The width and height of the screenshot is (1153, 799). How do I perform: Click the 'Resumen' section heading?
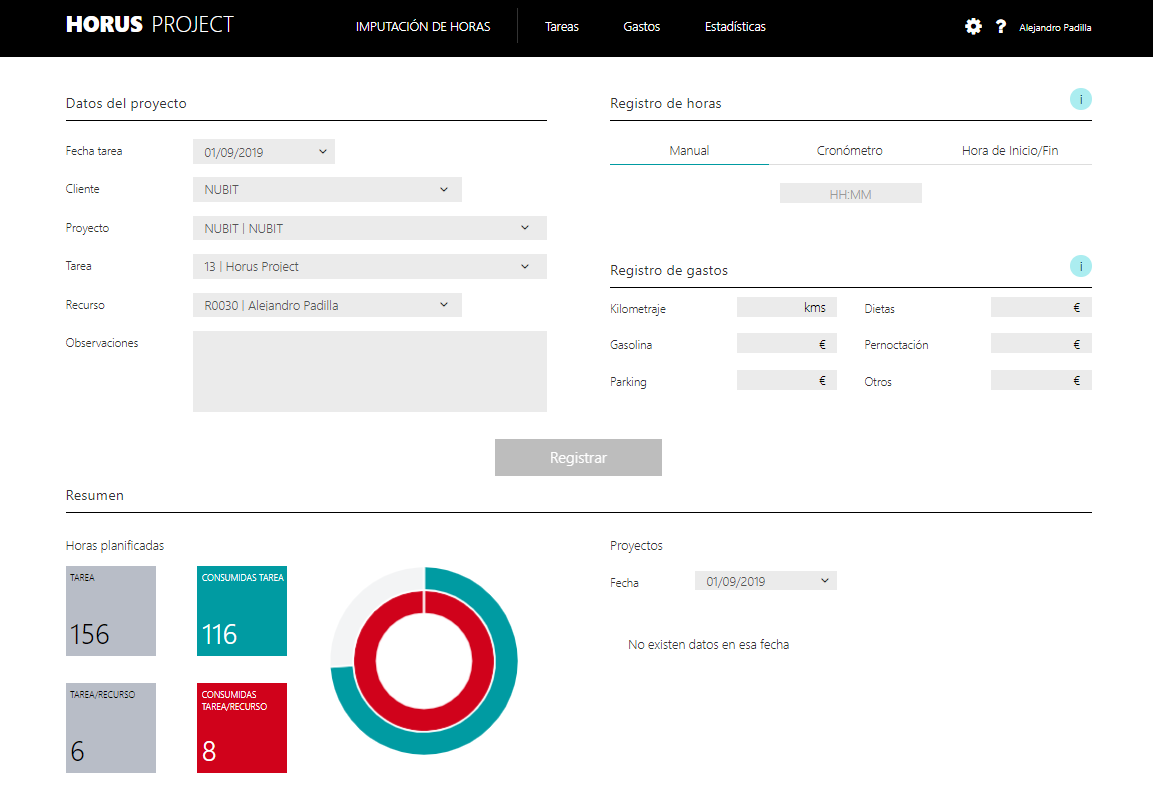[95, 495]
